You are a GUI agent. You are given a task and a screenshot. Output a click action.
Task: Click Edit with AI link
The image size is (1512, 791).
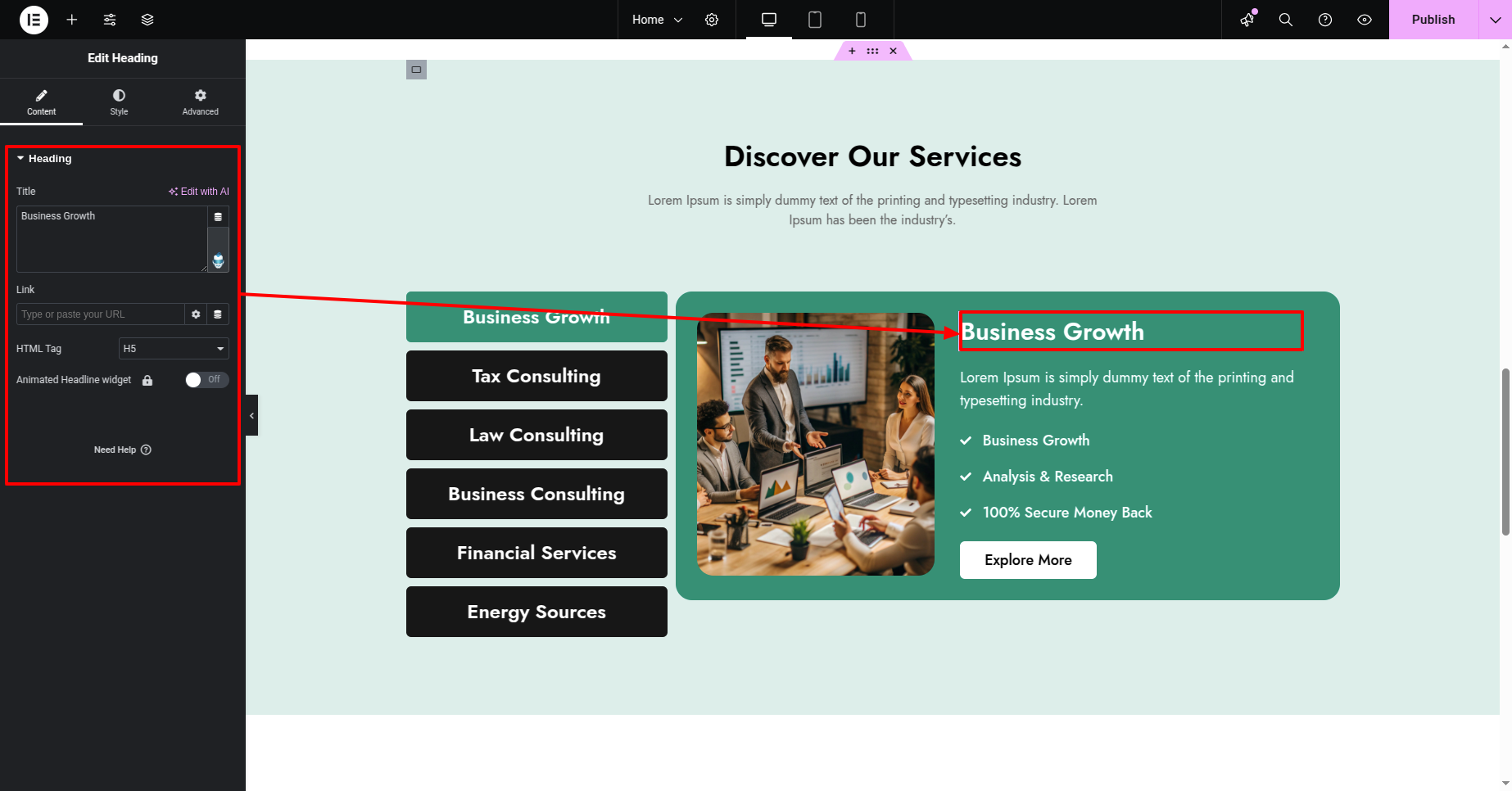tap(199, 192)
